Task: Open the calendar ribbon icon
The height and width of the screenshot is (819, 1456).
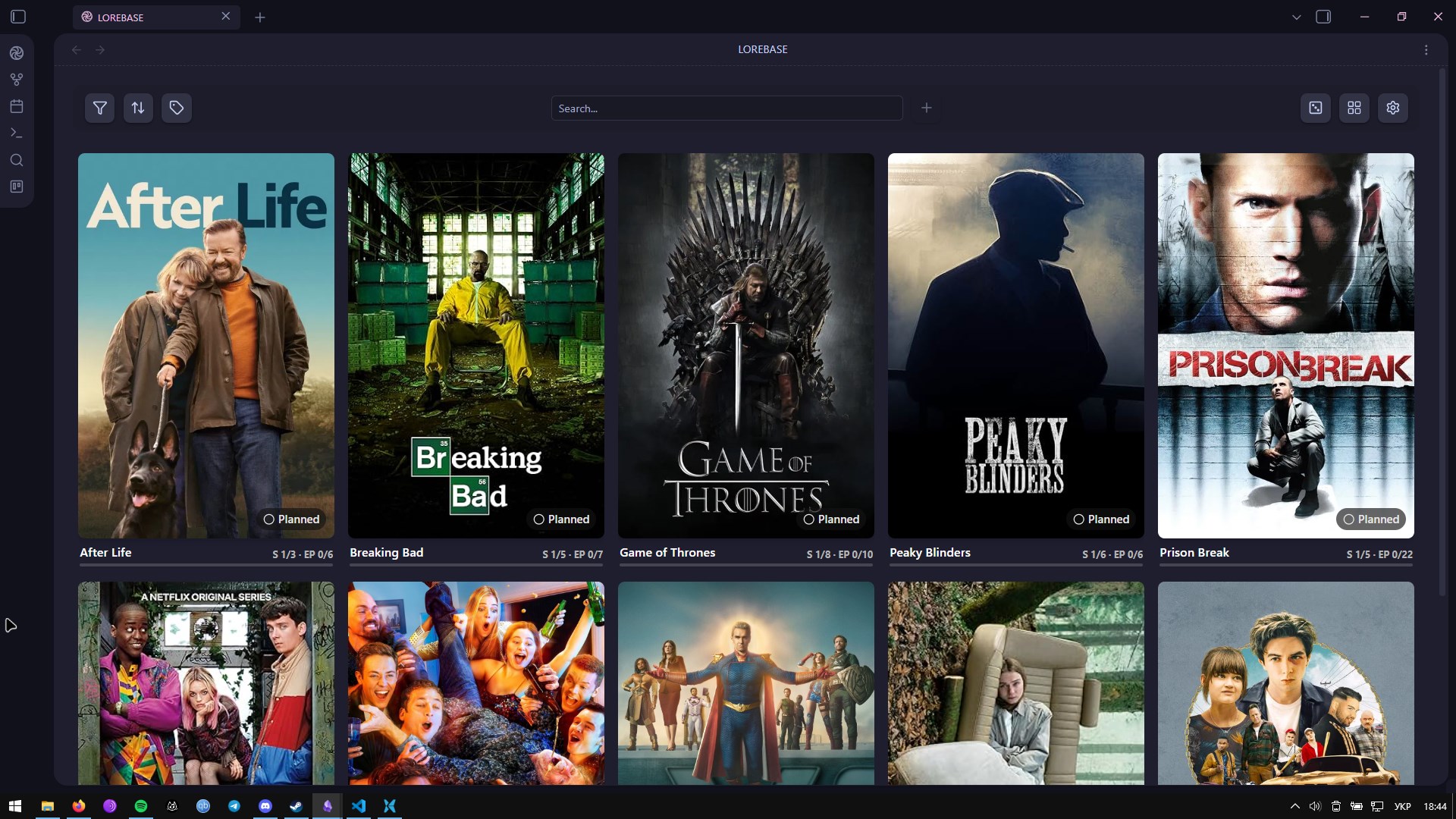Action: click(17, 106)
